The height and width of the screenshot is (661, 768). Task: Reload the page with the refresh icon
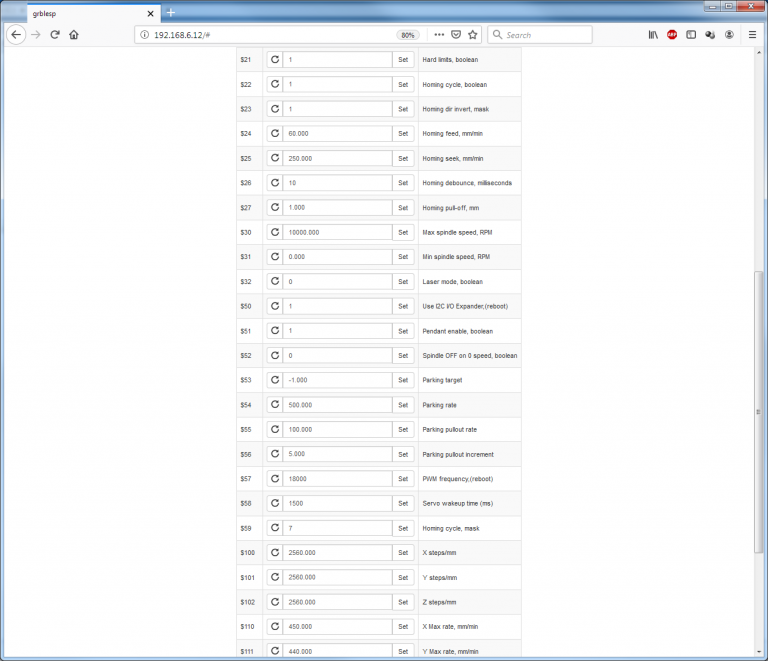tap(55, 35)
